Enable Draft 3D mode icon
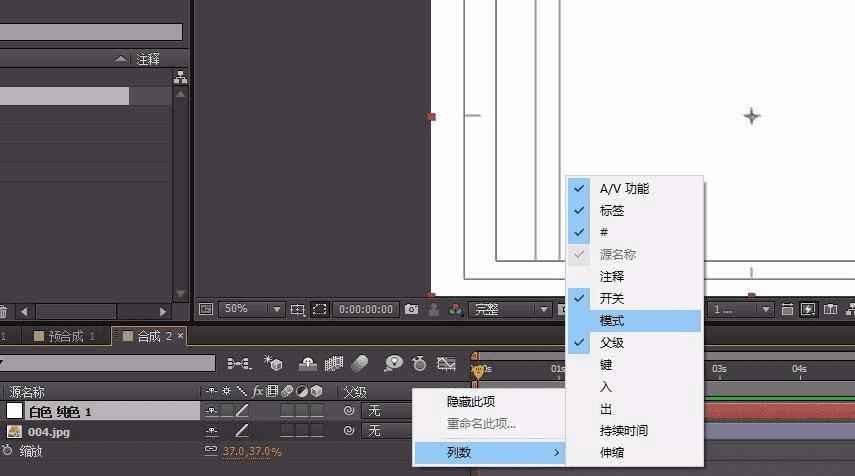The width and height of the screenshot is (855, 476). click(x=273, y=363)
